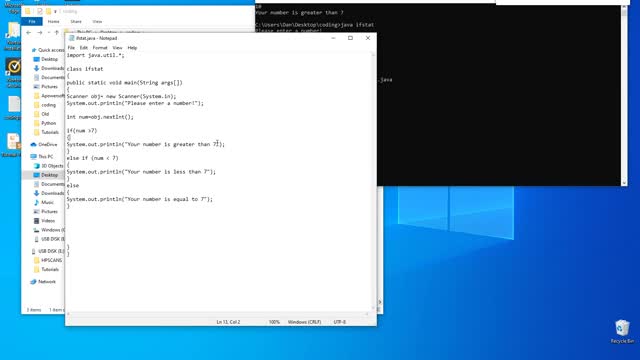
Task: Open the View ribbon tab in File Explorer
Action: point(97,21)
